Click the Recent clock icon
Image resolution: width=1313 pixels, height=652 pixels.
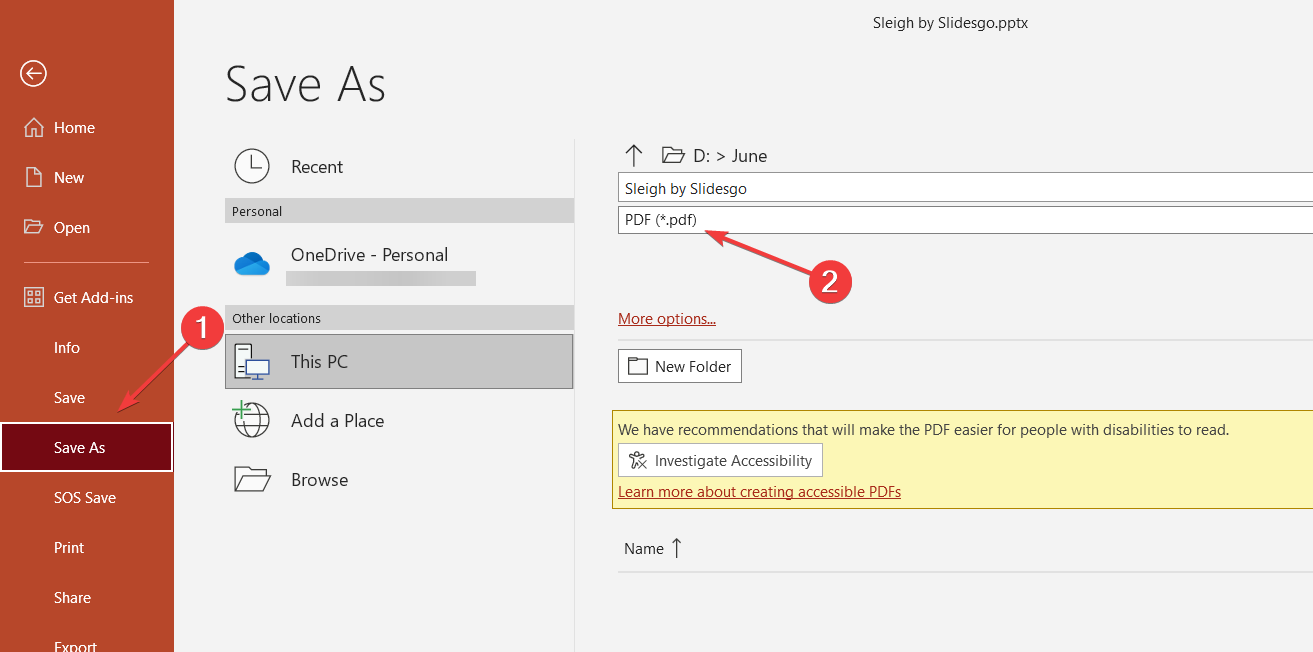tap(252, 167)
